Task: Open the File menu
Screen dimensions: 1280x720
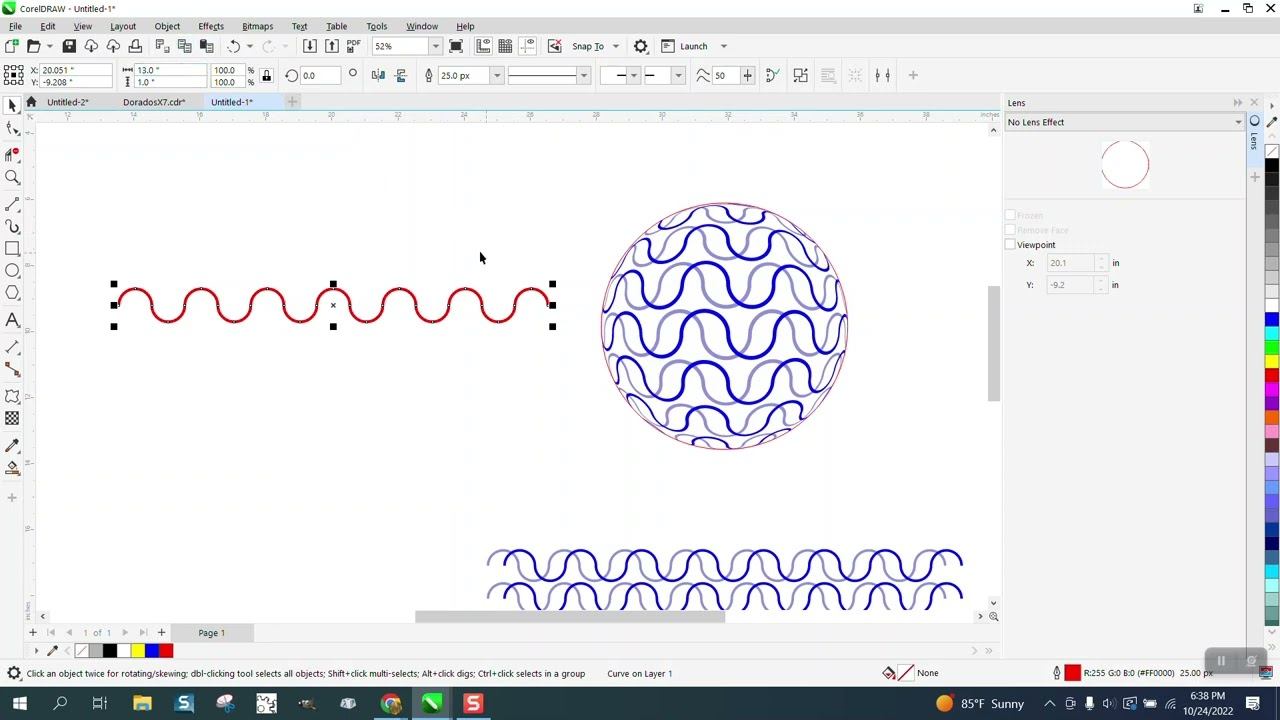Action: 15,26
